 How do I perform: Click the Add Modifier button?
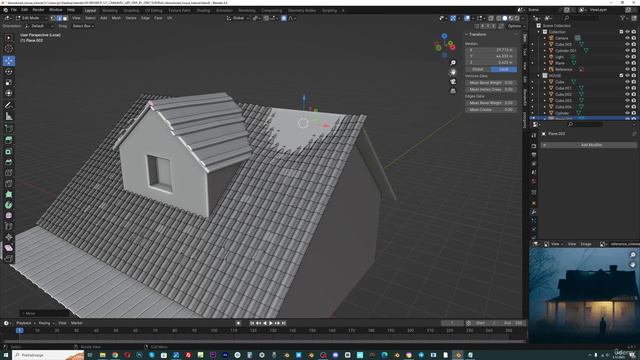(589, 145)
